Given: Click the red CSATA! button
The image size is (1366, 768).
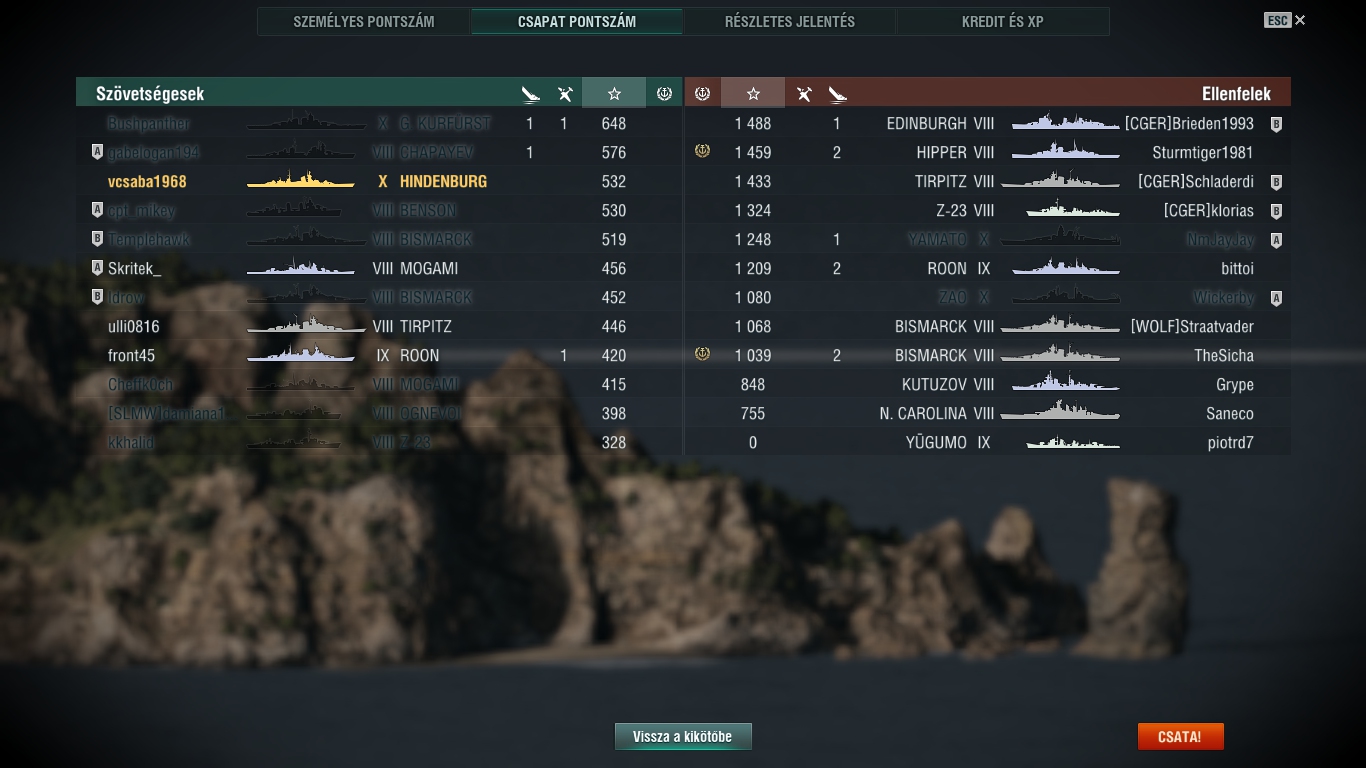Looking at the screenshot, I should coord(1180,737).
